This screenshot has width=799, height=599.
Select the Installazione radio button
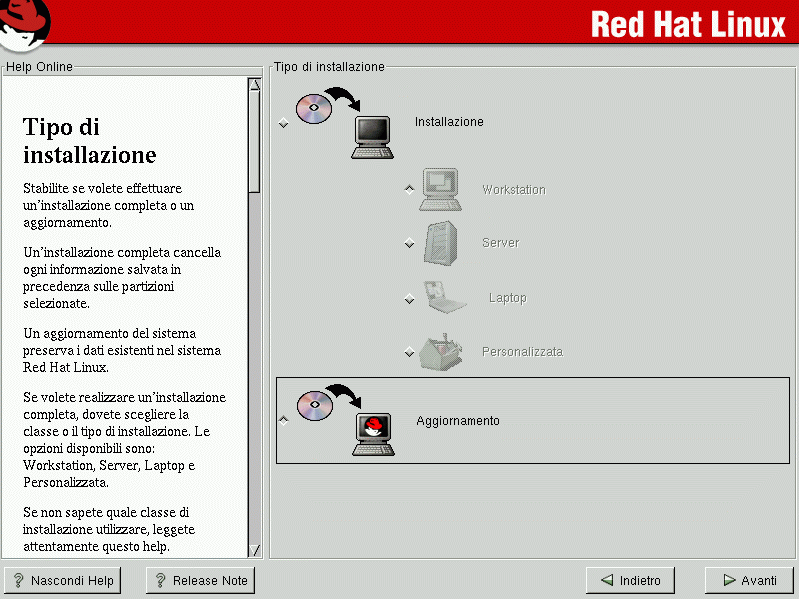284,123
